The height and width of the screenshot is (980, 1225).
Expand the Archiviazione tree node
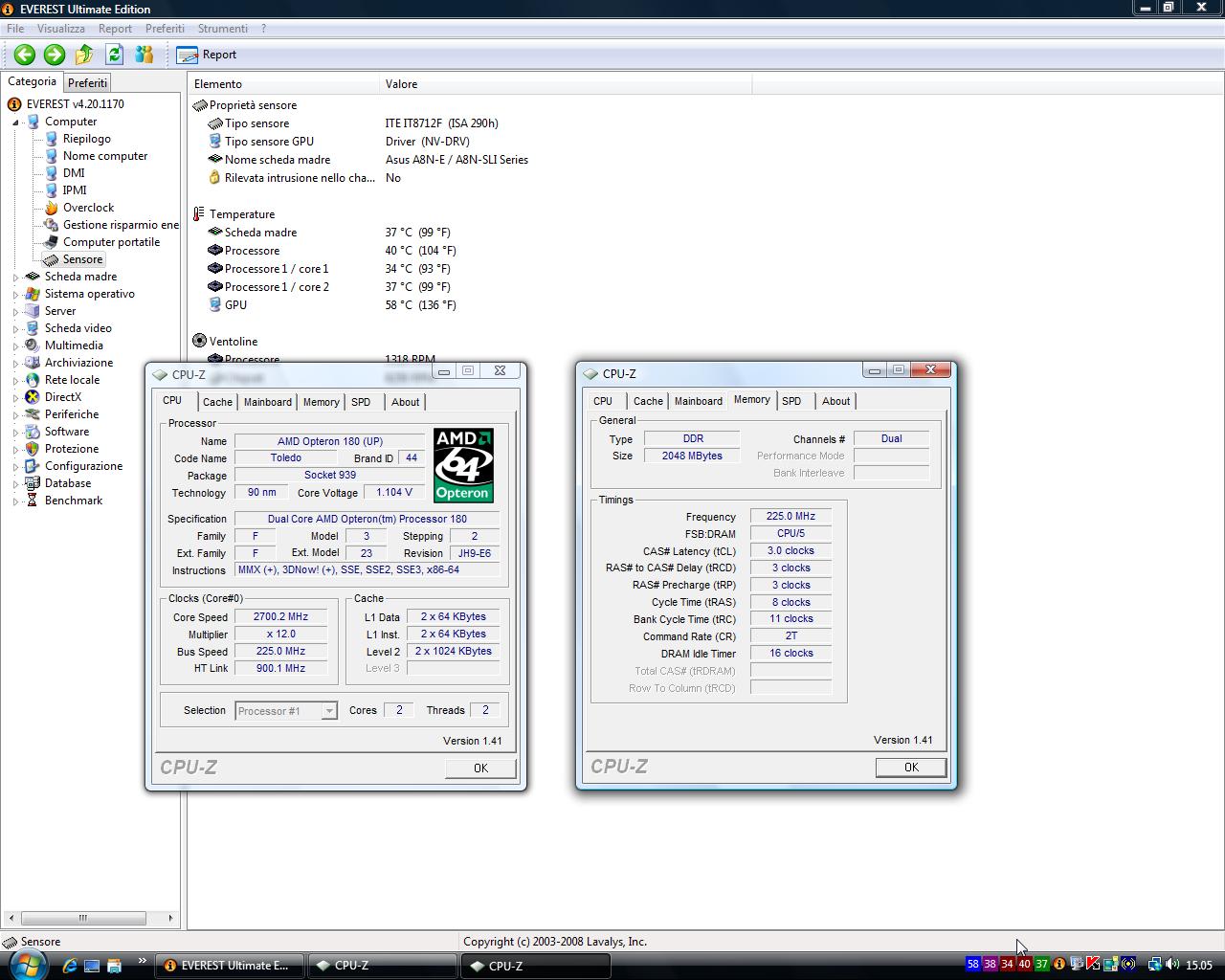point(16,364)
